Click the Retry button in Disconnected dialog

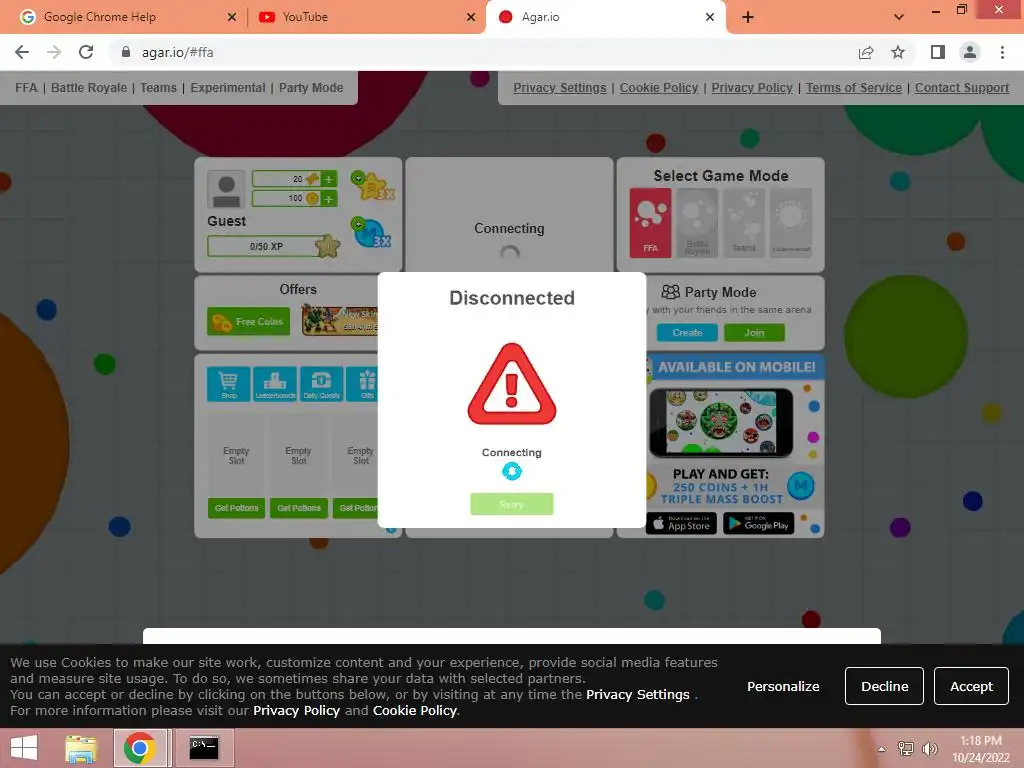(511, 504)
